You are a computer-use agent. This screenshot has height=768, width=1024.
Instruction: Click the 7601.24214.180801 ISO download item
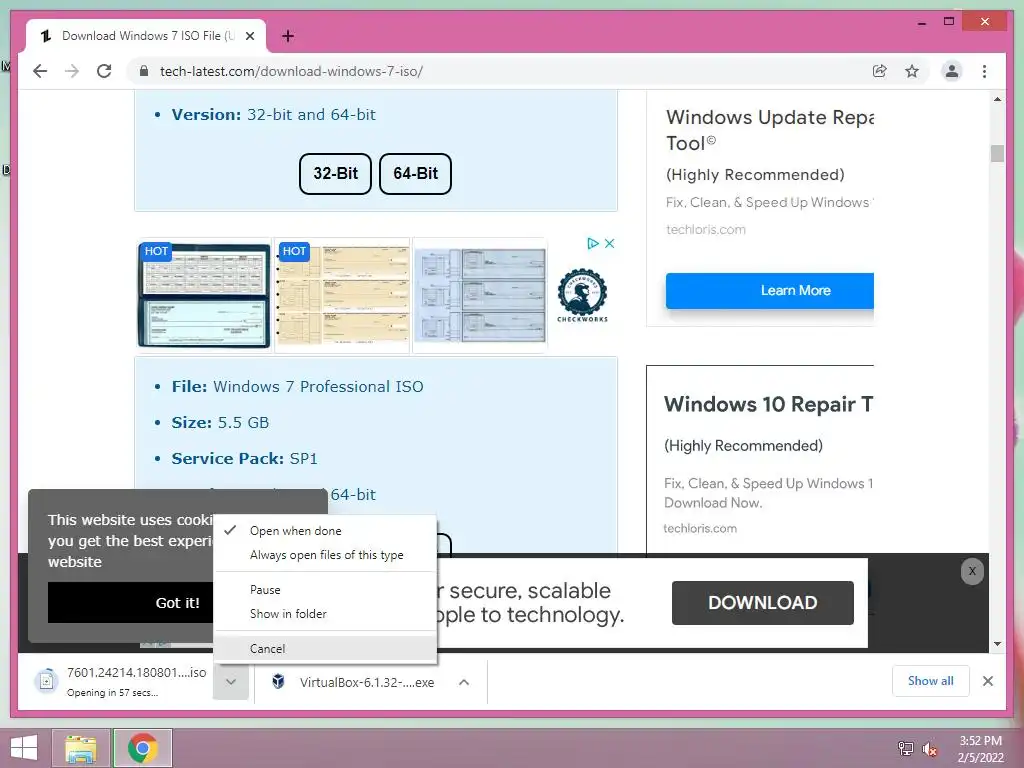tap(121, 682)
